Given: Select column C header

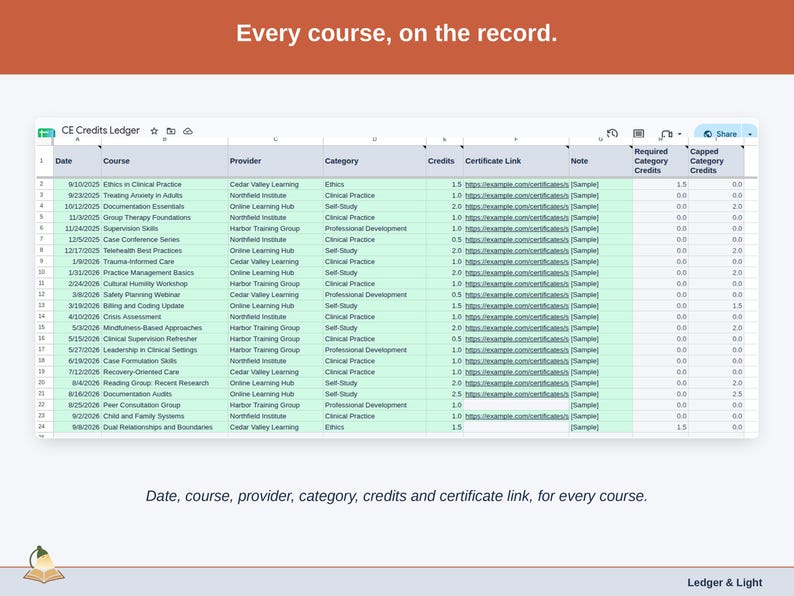Looking at the screenshot, I should click(275, 139).
